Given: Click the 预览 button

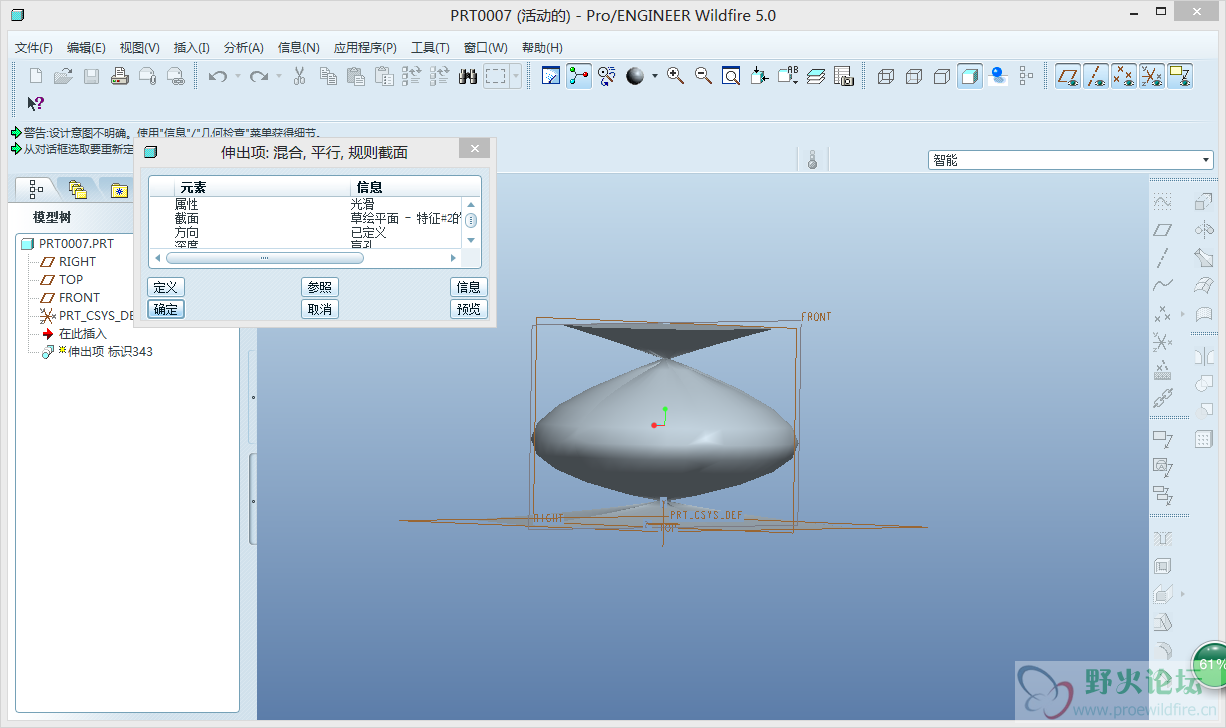Looking at the screenshot, I should coord(469,309).
